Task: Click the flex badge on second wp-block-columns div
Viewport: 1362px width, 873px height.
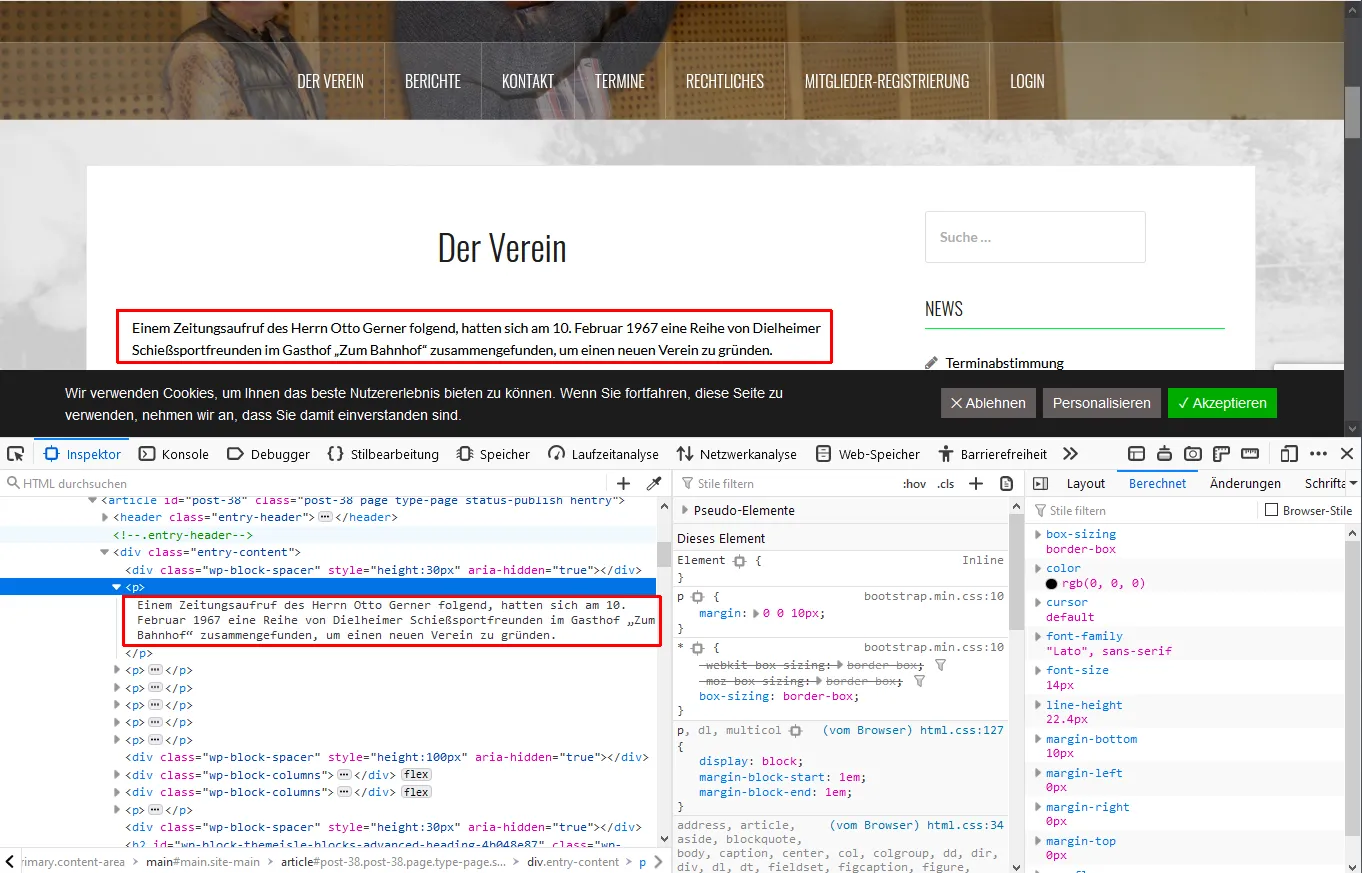Action: pos(416,792)
